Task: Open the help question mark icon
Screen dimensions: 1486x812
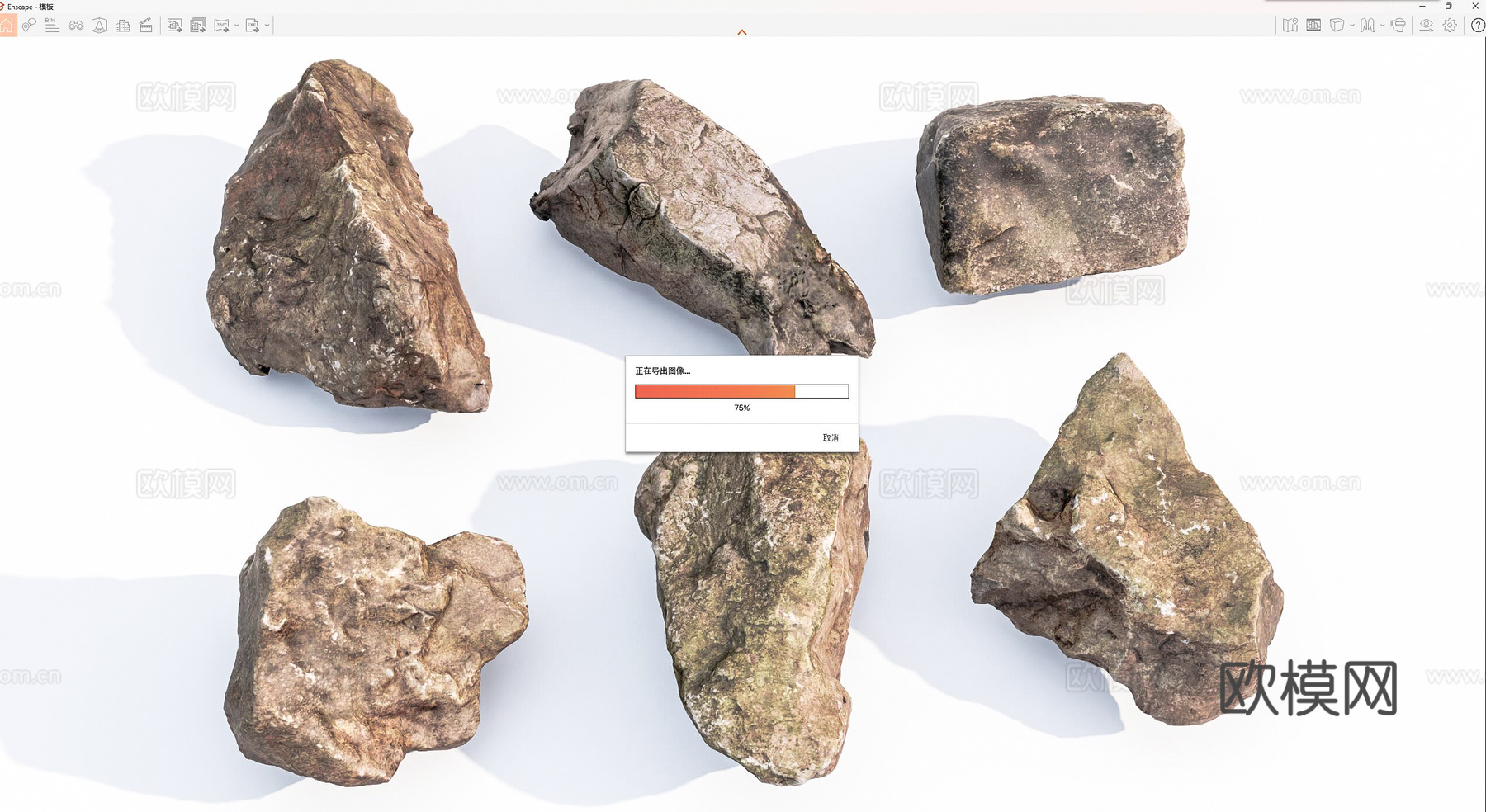Action: pyautogui.click(x=1478, y=26)
